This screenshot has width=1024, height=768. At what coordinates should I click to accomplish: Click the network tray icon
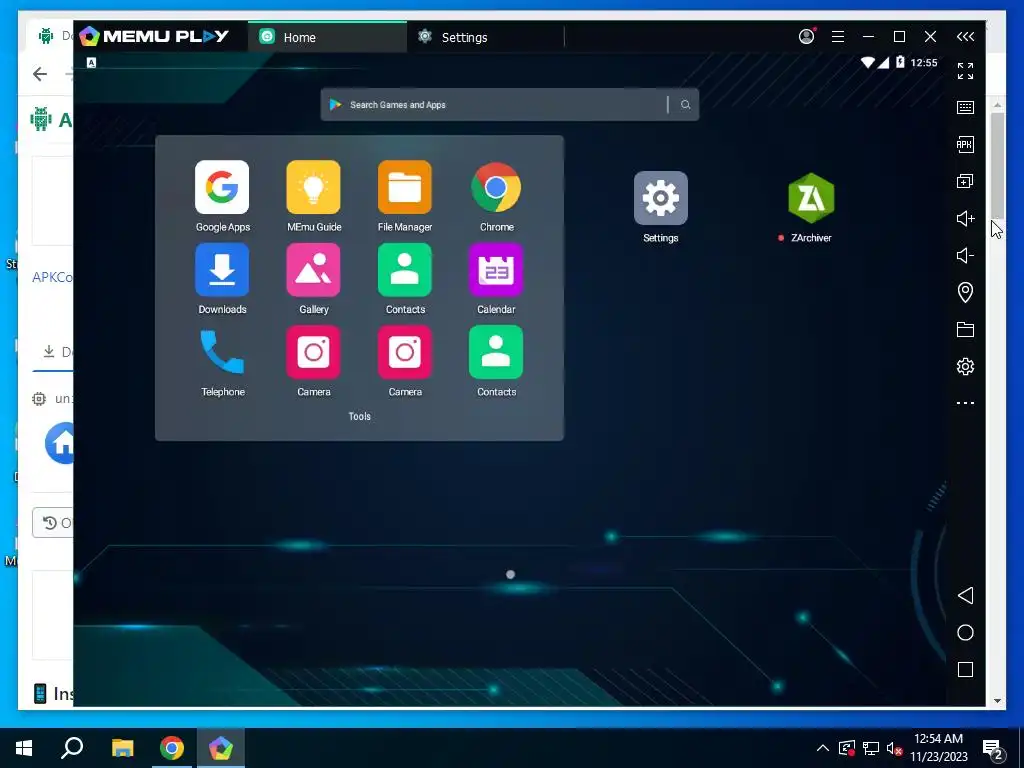[x=871, y=748]
